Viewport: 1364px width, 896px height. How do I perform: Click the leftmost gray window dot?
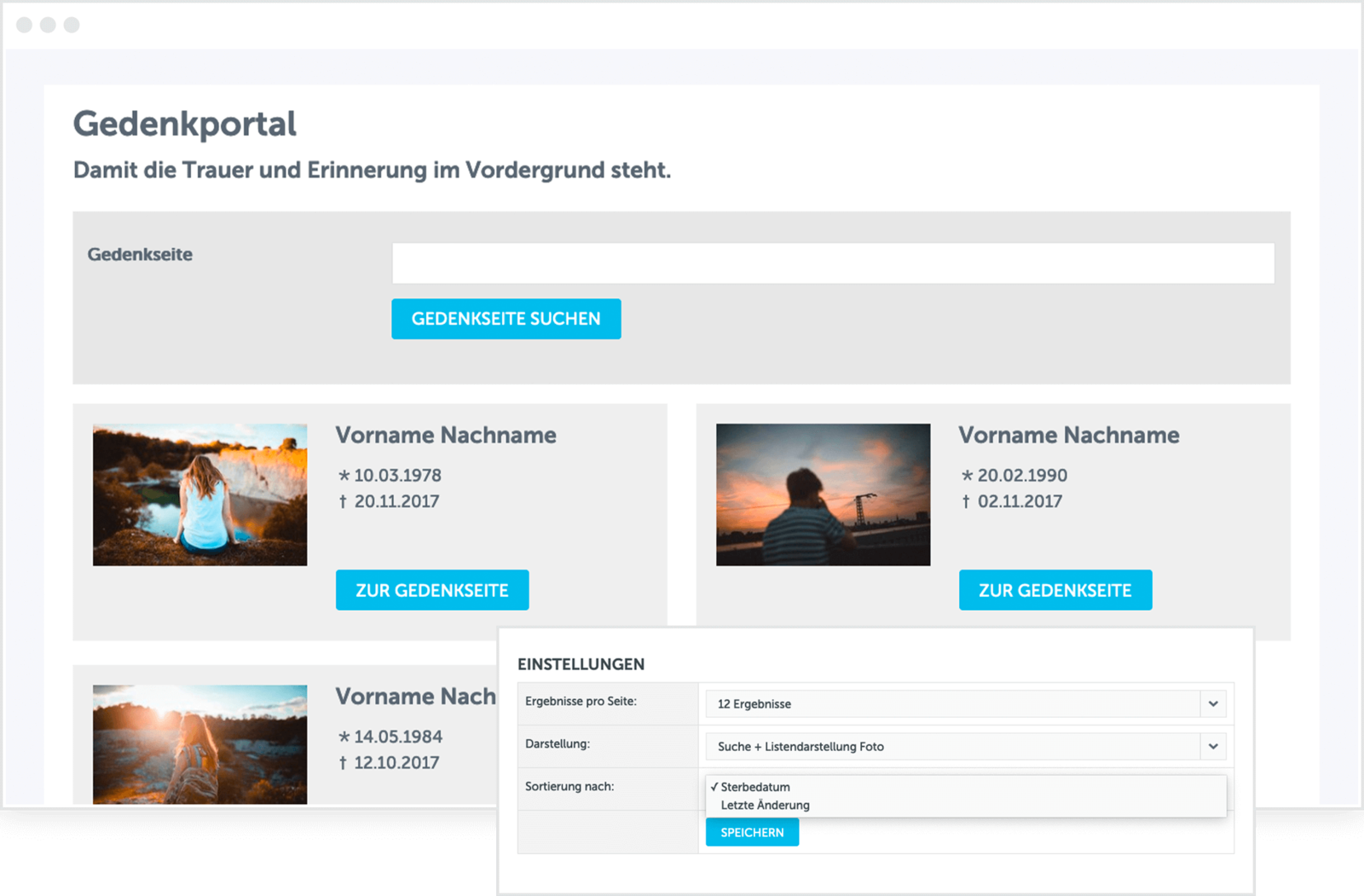click(x=25, y=25)
